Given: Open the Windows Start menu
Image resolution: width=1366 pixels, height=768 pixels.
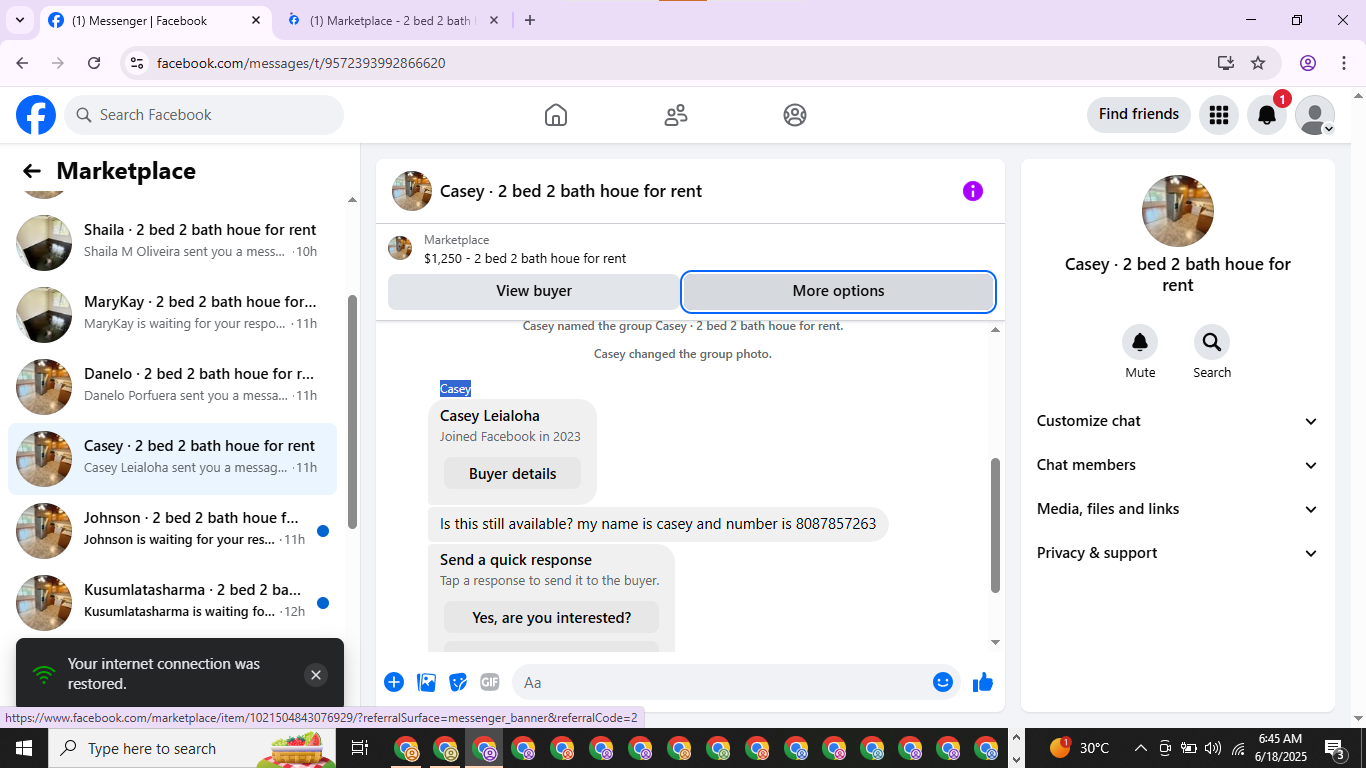Looking at the screenshot, I should 24,748.
